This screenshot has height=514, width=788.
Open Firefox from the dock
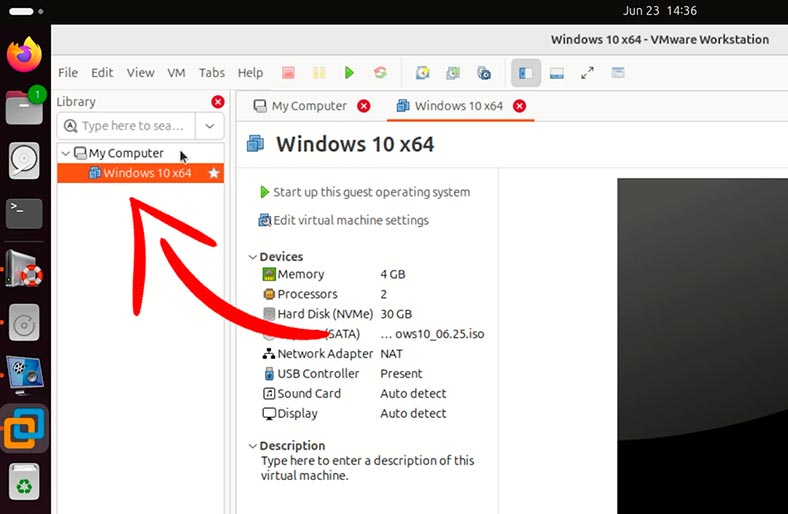[24, 54]
